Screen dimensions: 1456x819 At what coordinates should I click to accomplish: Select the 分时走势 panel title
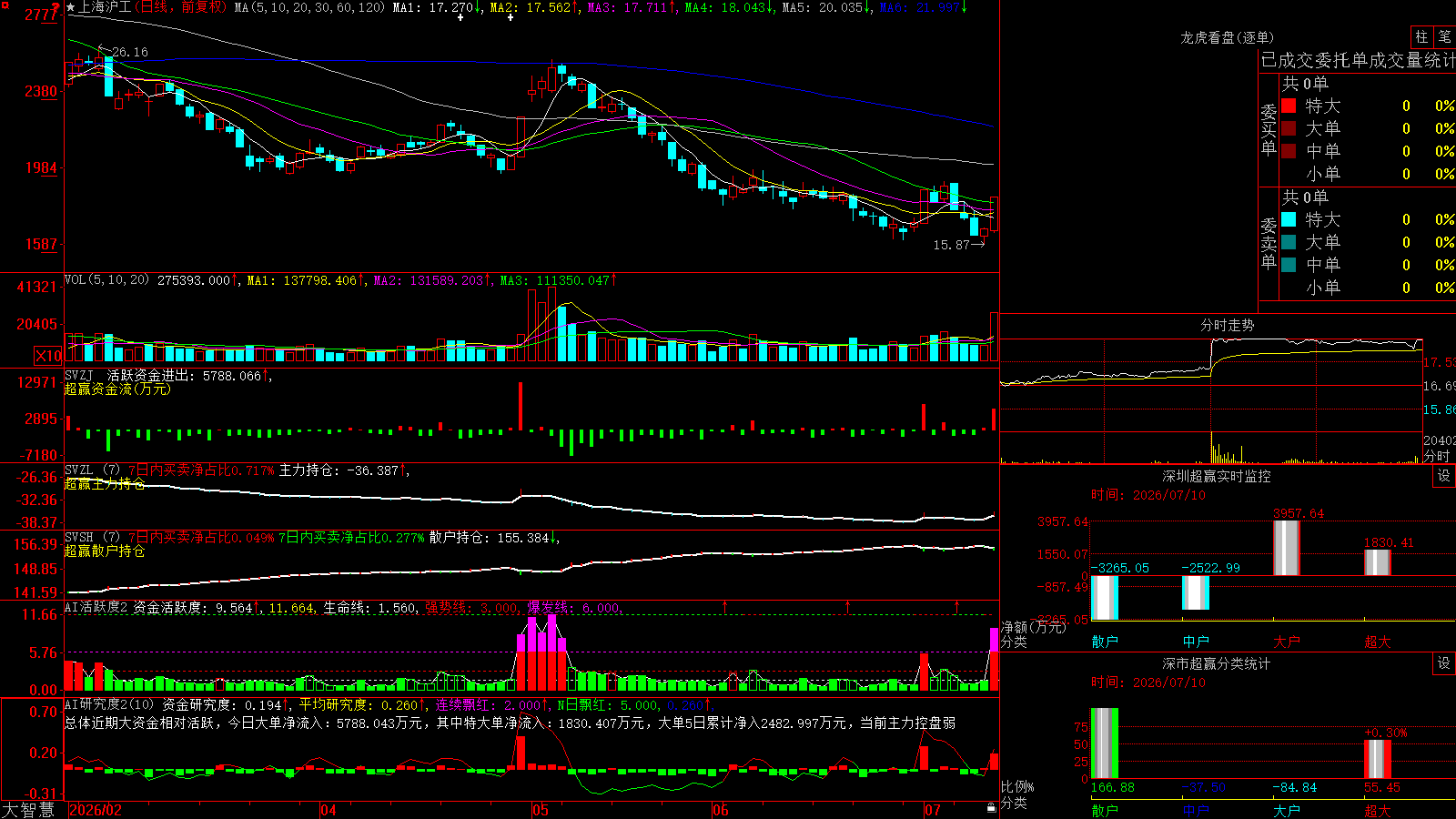(1228, 325)
